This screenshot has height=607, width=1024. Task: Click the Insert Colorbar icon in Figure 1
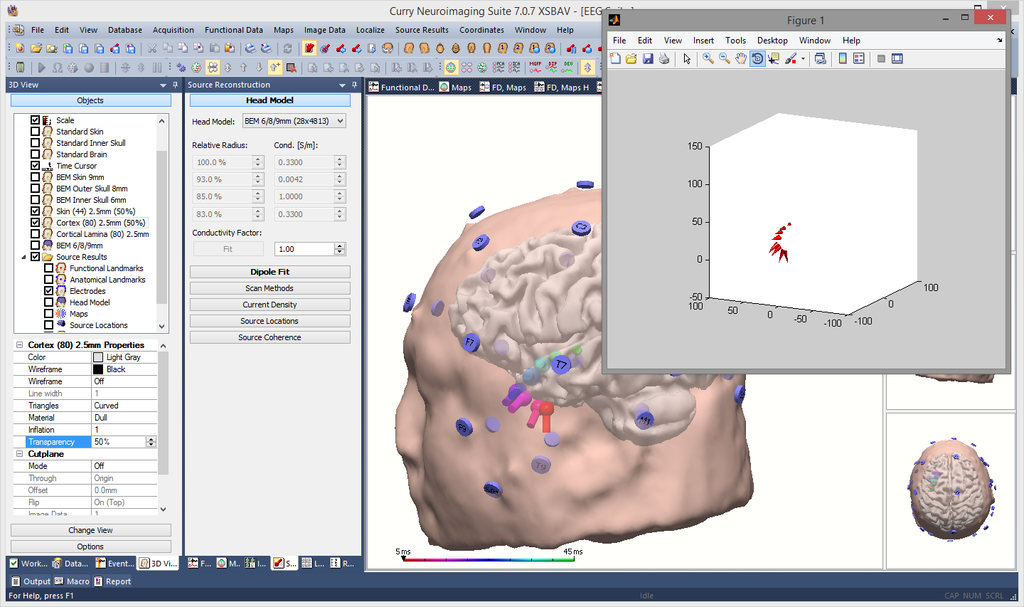tap(842, 59)
